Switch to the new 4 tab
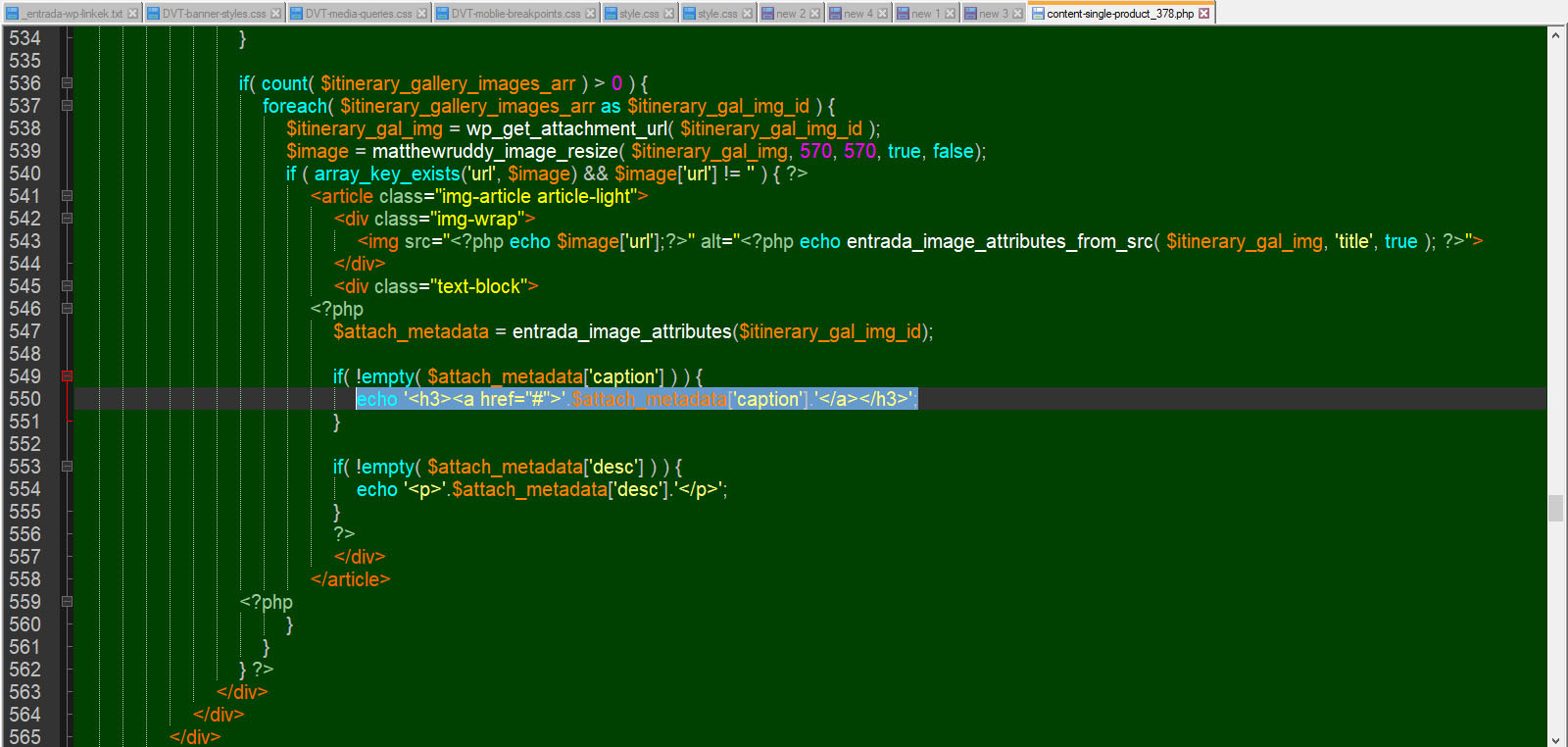 [858, 14]
